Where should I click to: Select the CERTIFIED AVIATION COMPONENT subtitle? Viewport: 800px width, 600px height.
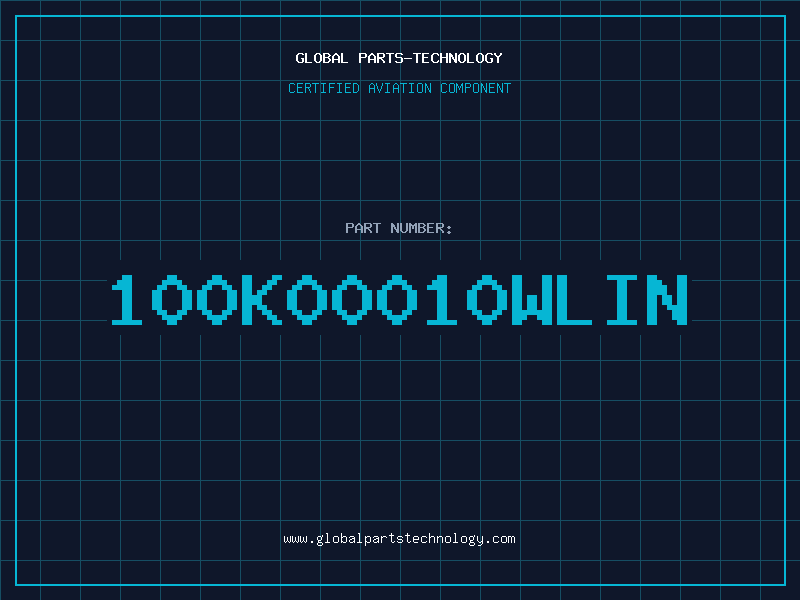point(399,88)
